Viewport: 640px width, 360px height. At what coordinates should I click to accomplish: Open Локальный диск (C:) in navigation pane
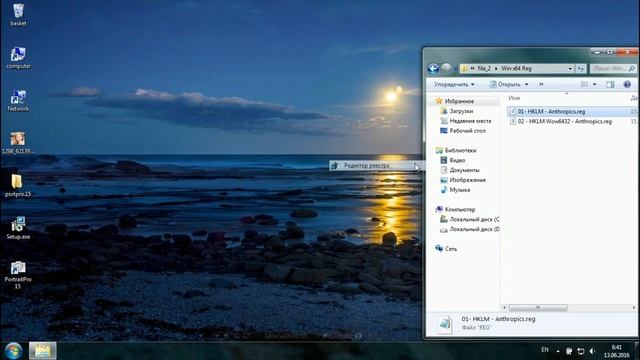[x=474, y=219]
